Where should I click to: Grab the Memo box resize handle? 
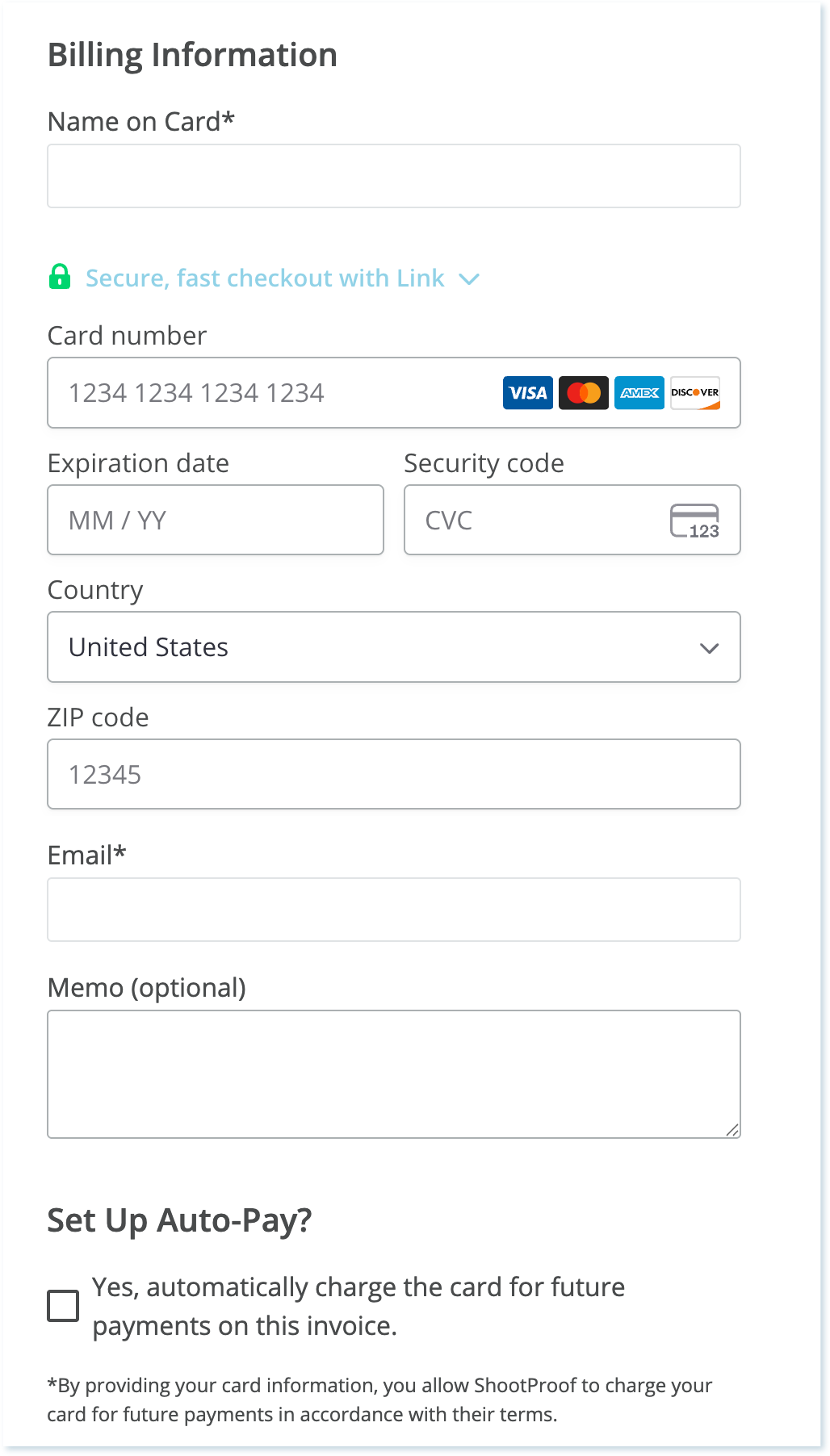(732, 1130)
